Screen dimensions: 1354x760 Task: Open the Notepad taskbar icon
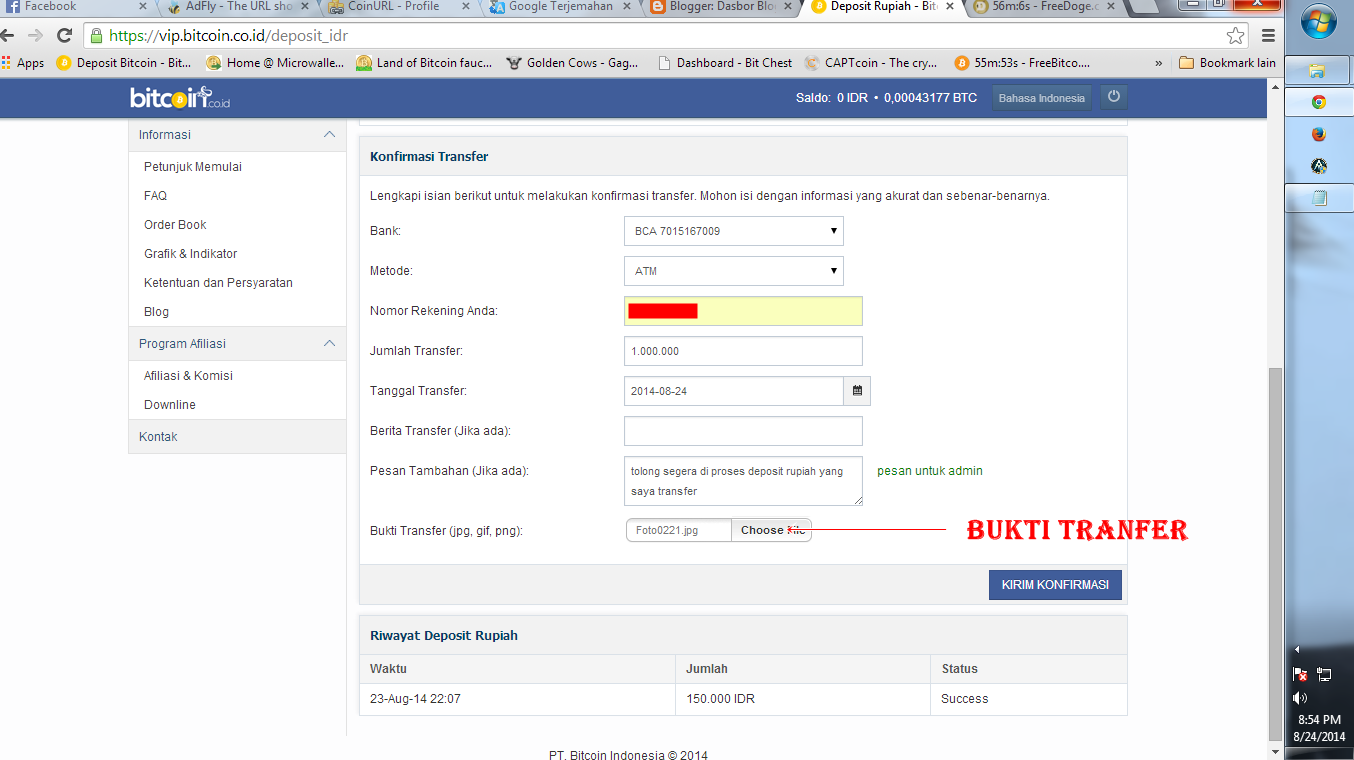point(1318,198)
